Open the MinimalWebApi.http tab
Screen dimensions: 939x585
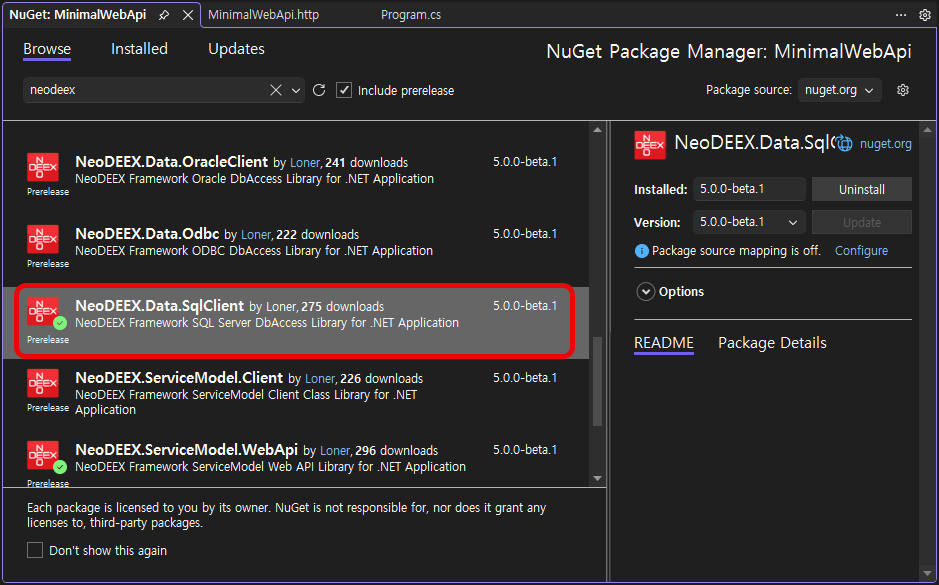263,15
